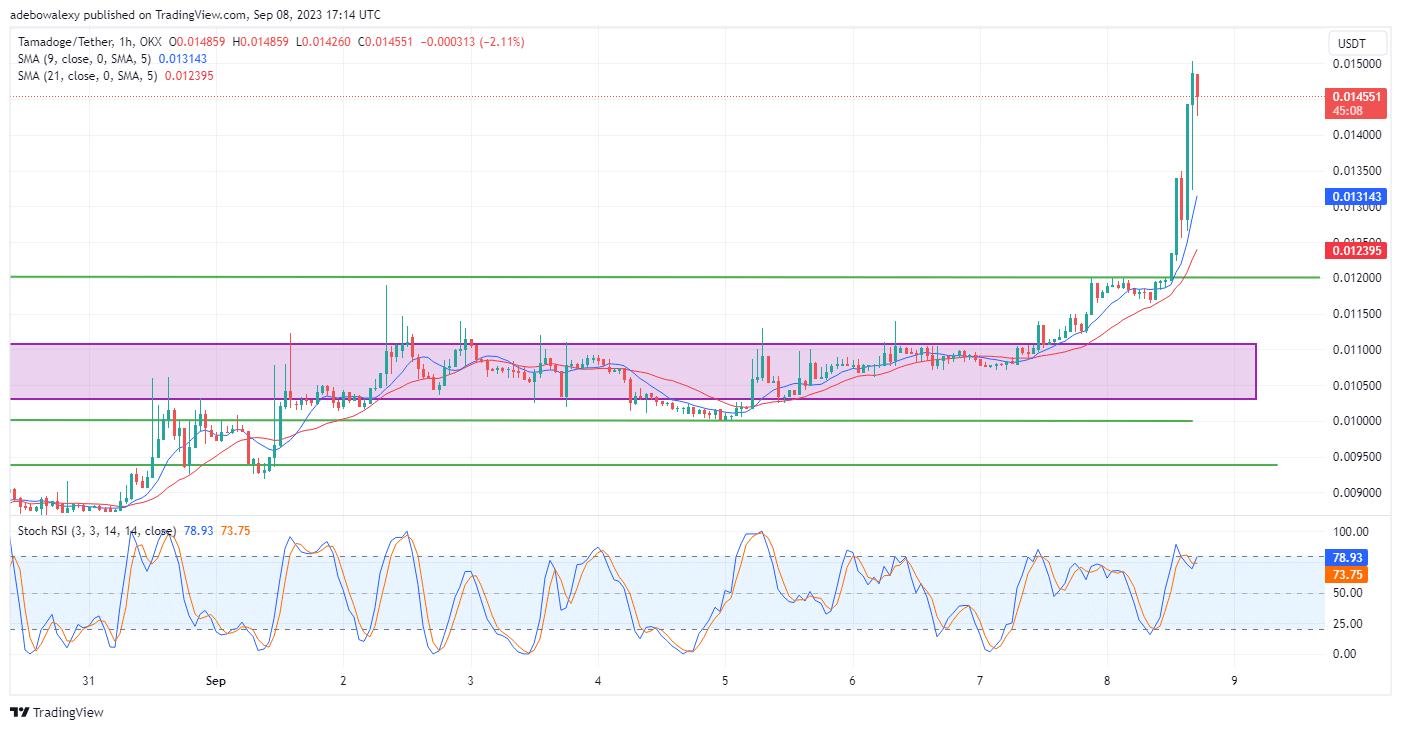Click the date label 9 on time axis
The image size is (1401, 730).
click(x=1234, y=681)
